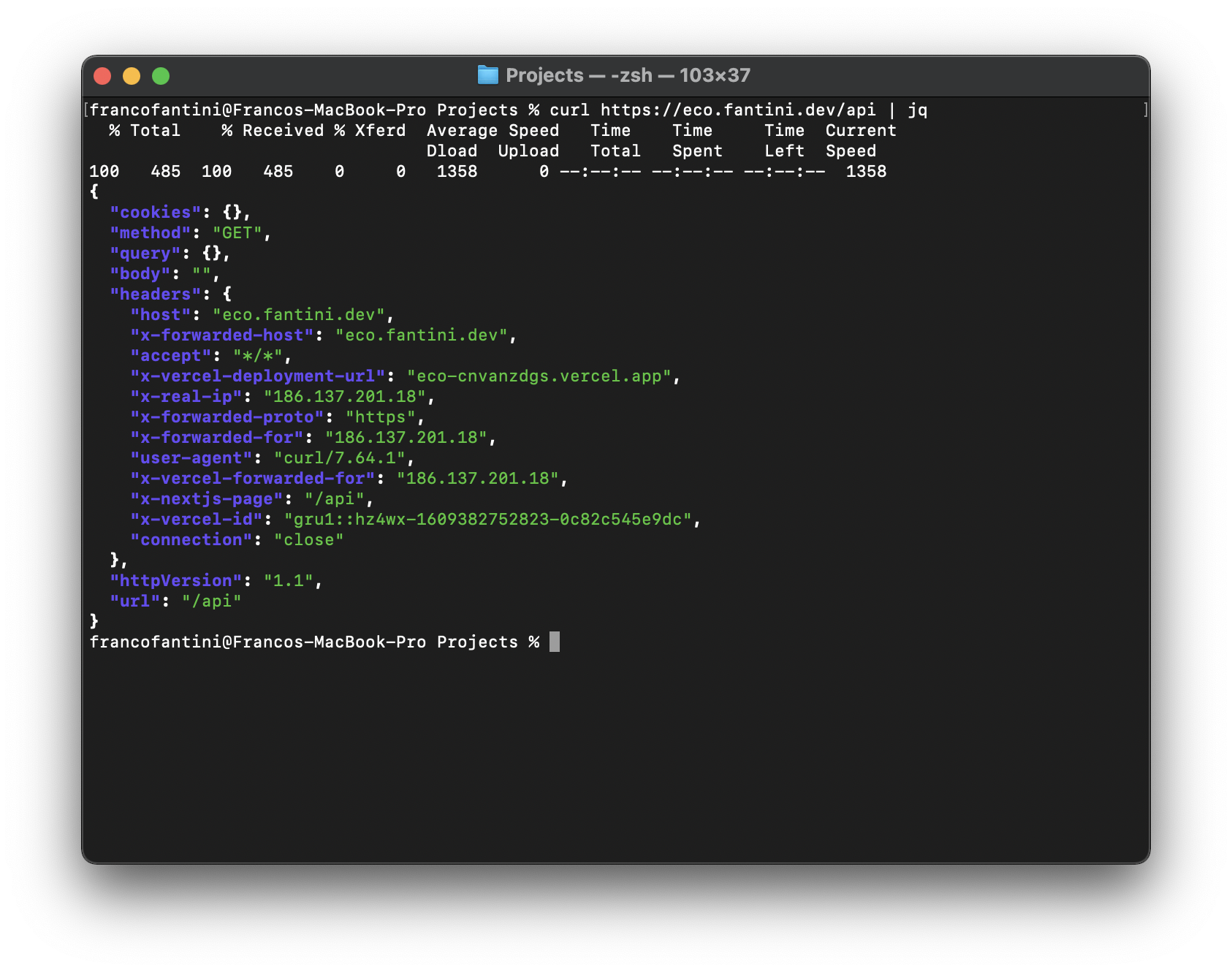The height and width of the screenshot is (972, 1232).
Task: Click the red close window button
Action: [102, 76]
